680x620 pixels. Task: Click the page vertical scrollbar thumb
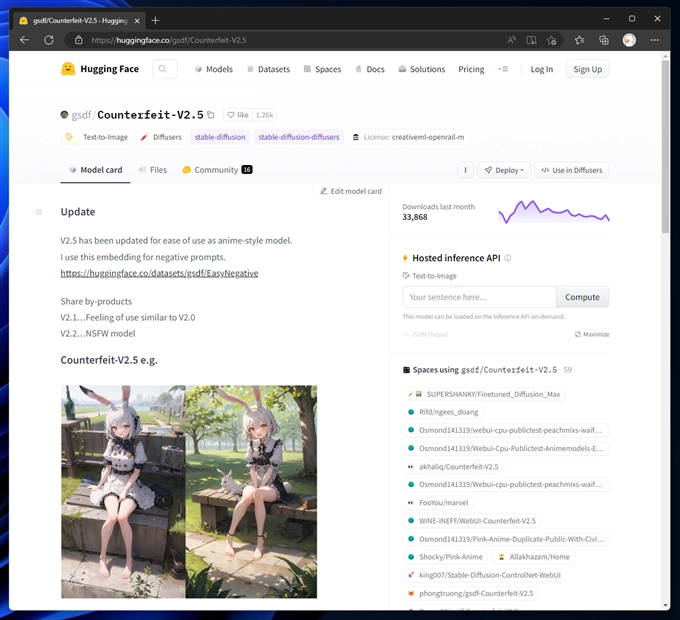coord(665,147)
